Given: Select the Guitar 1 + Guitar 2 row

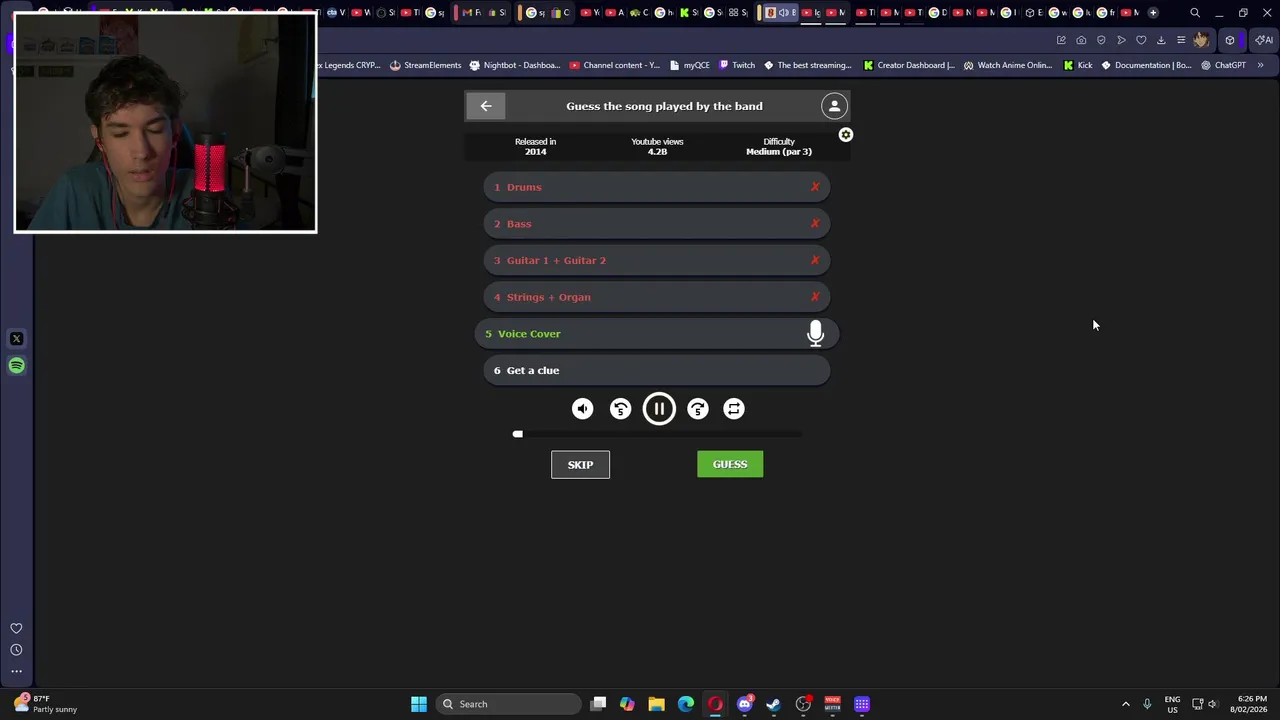Looking at the screenshot, I should [657, 260].
